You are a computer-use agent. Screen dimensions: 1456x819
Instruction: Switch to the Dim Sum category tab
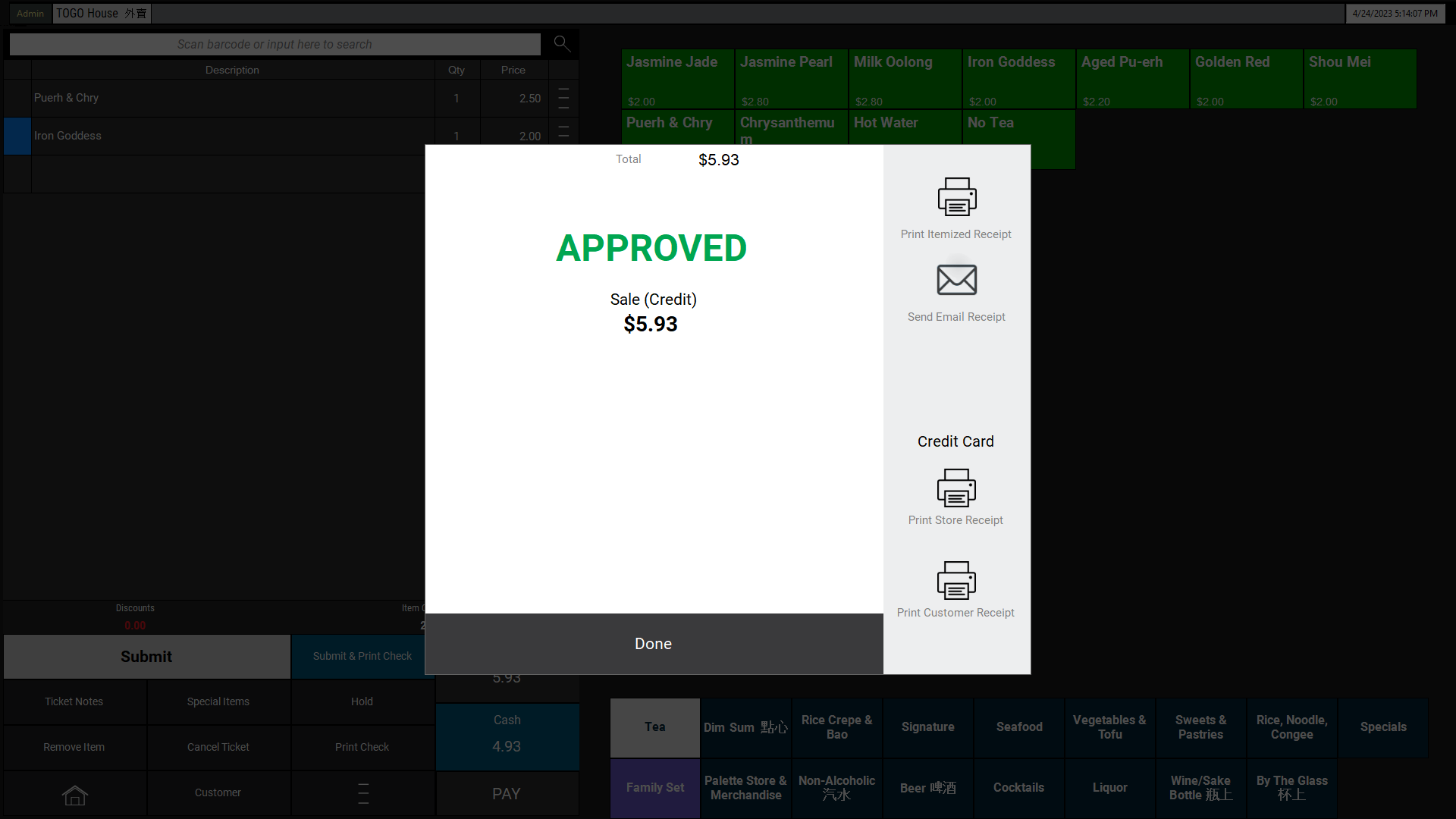(x=745, y=727)
